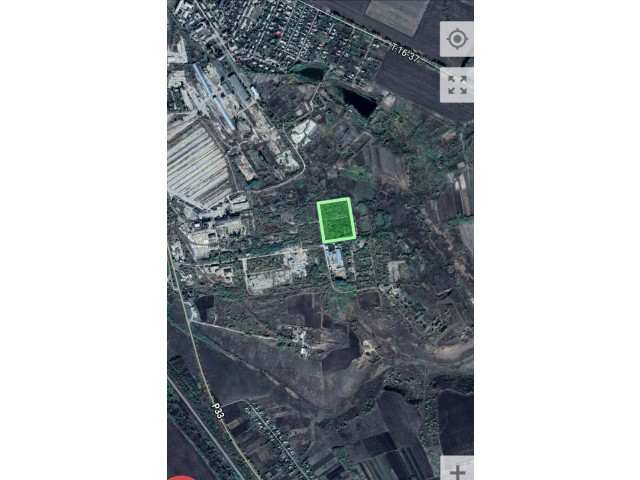The width and height of the screenshot is (640, 480).
Task: Click the white-roofed buildings north of green plot
Action: [303, 131]
